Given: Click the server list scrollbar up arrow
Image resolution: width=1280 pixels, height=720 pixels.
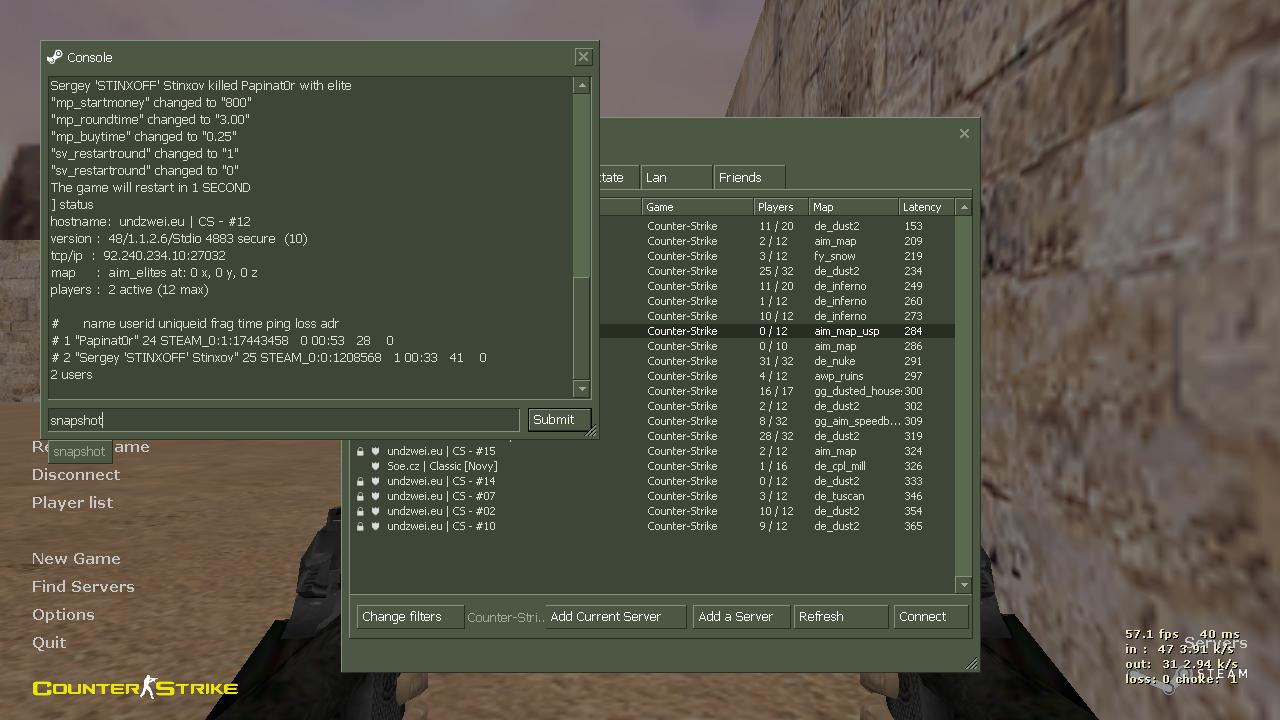Looking at the screenshot, I should coord(964,207).
